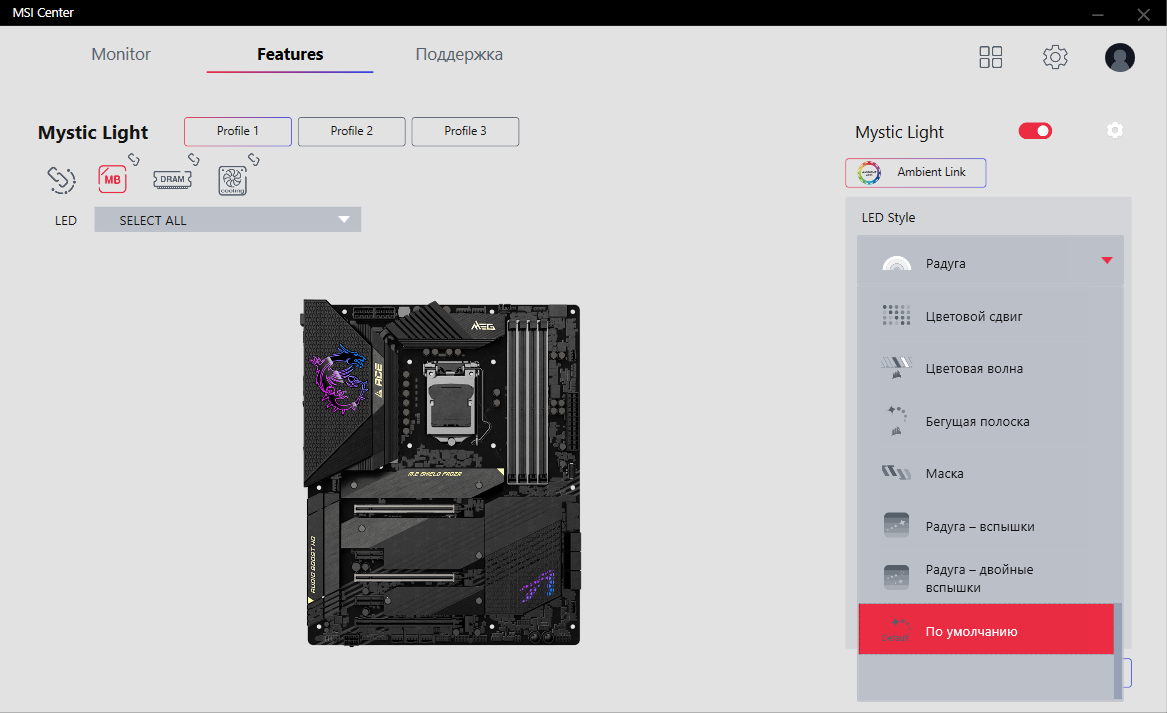Turn off the Mystic Light switch
This screenshot has height=713, width=1167.
click(1035, 131)
